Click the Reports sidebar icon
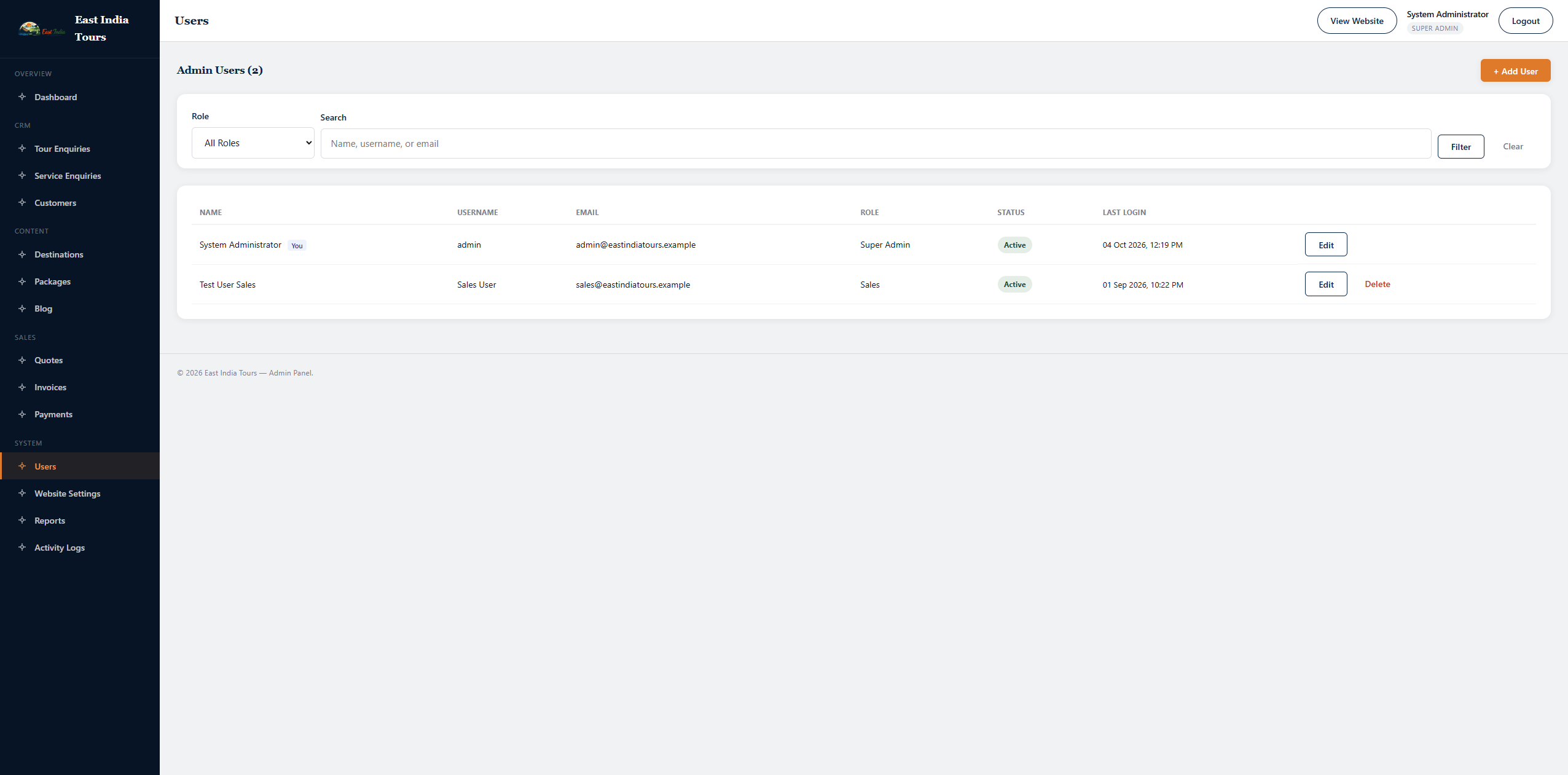The width and height of the screenshot is (1568, 775). 22,521
